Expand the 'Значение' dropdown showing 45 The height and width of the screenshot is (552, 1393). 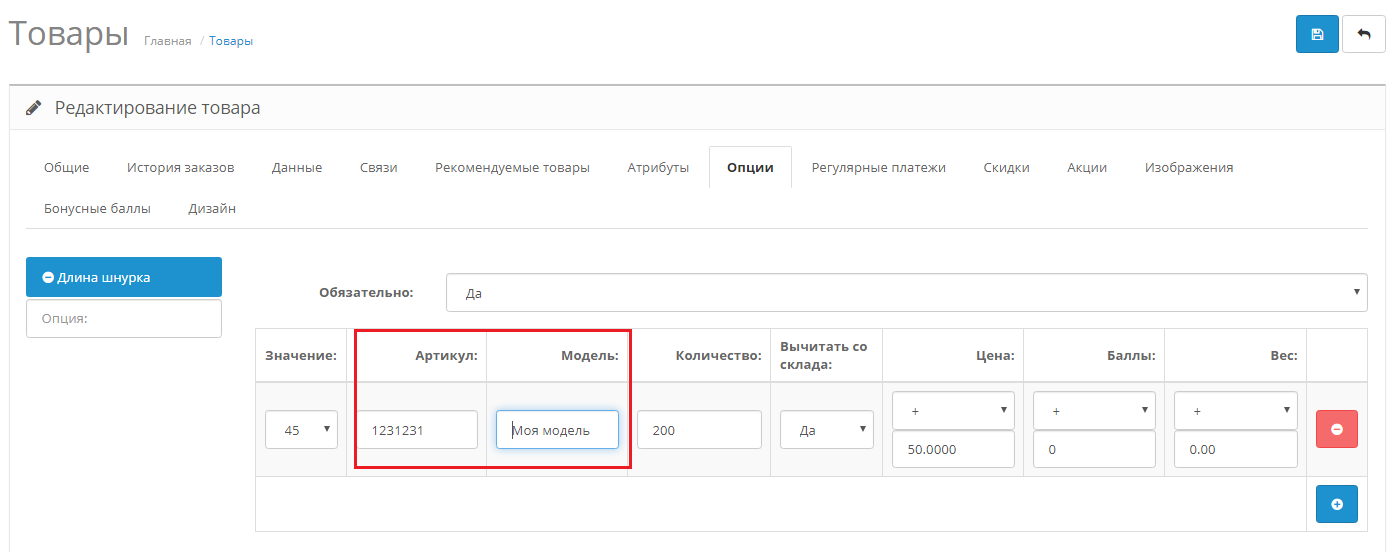pos(301,430)
